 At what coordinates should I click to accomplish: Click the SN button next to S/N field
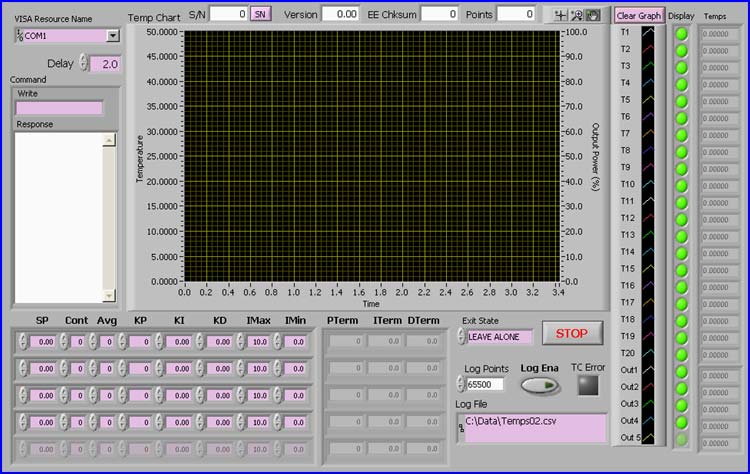pos(260,14)
